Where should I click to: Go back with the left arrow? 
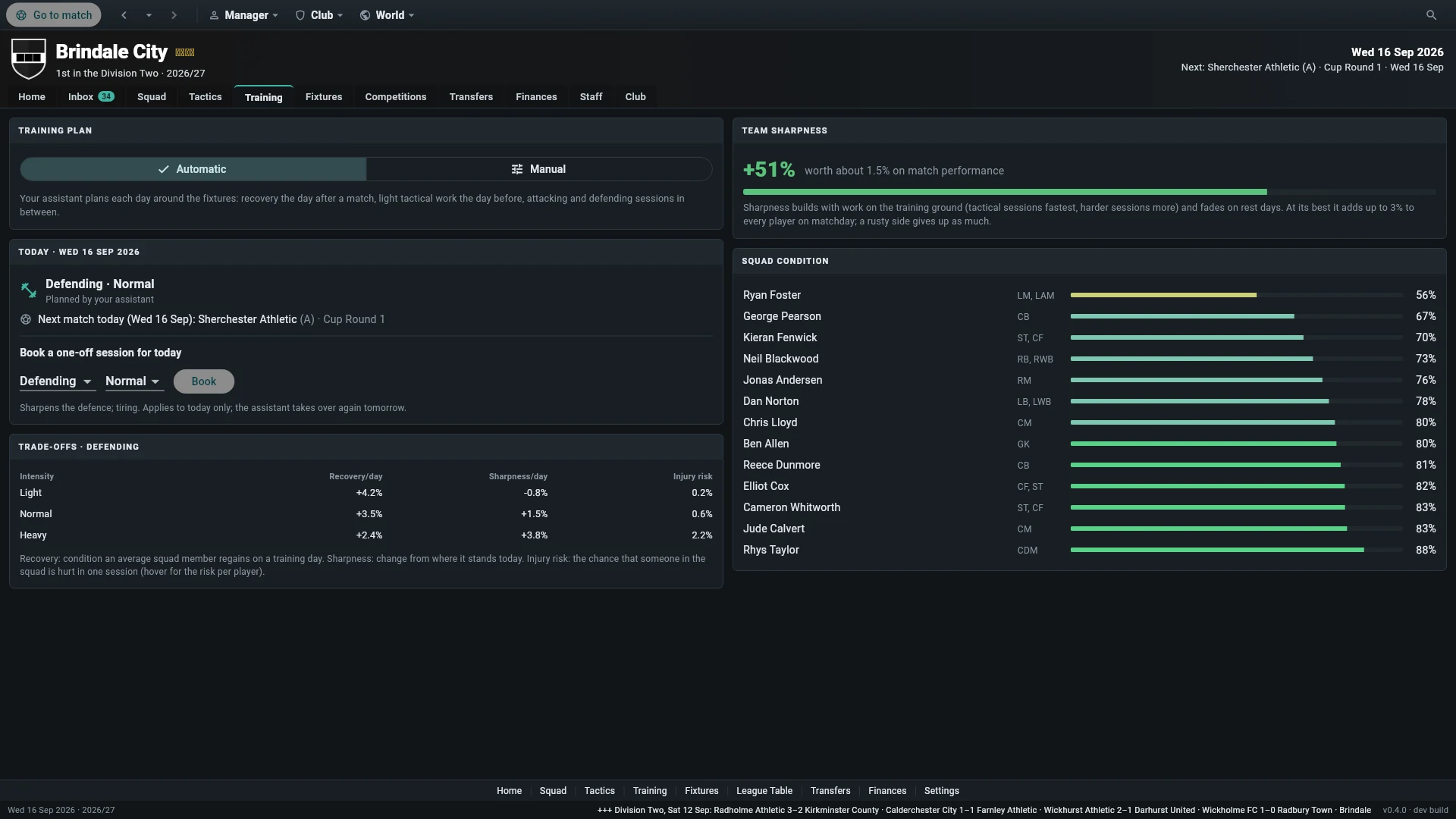(124, 15)
